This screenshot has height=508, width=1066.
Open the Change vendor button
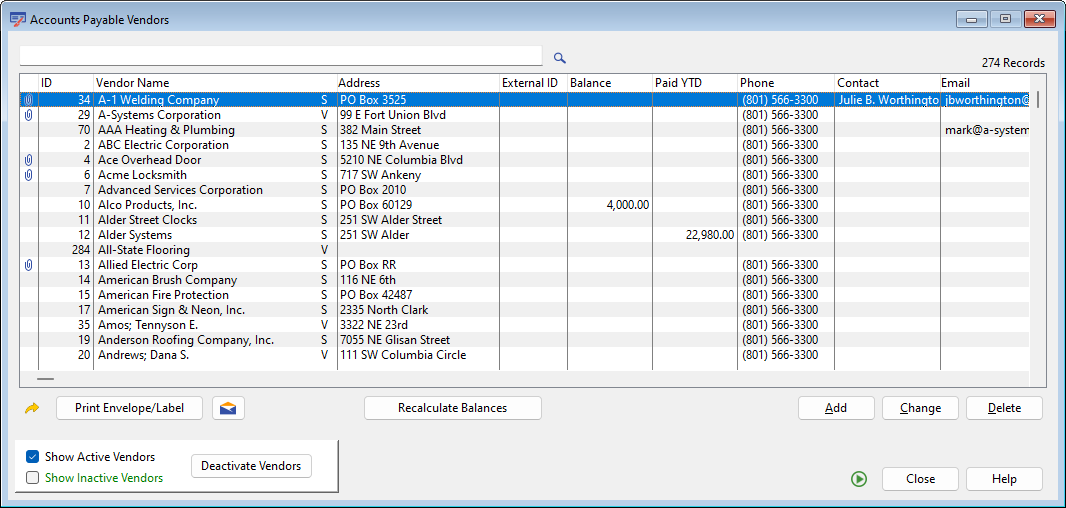920,408
